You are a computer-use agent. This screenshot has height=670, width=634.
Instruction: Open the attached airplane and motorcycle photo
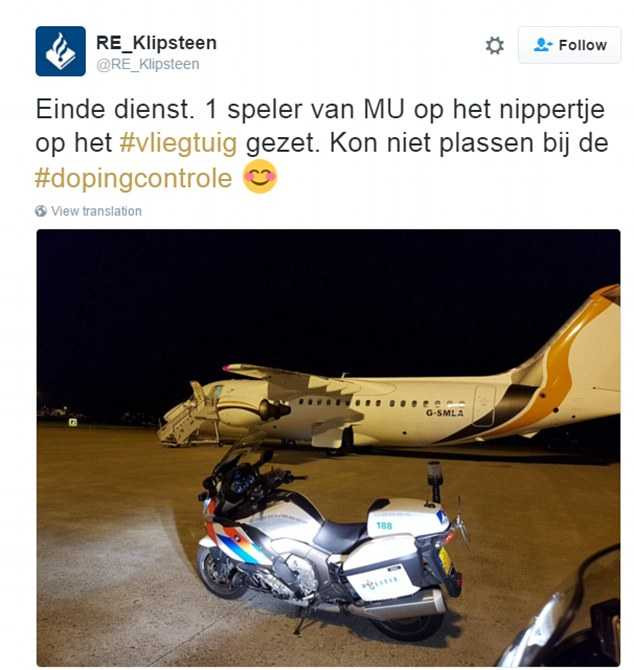pos(328,447)
